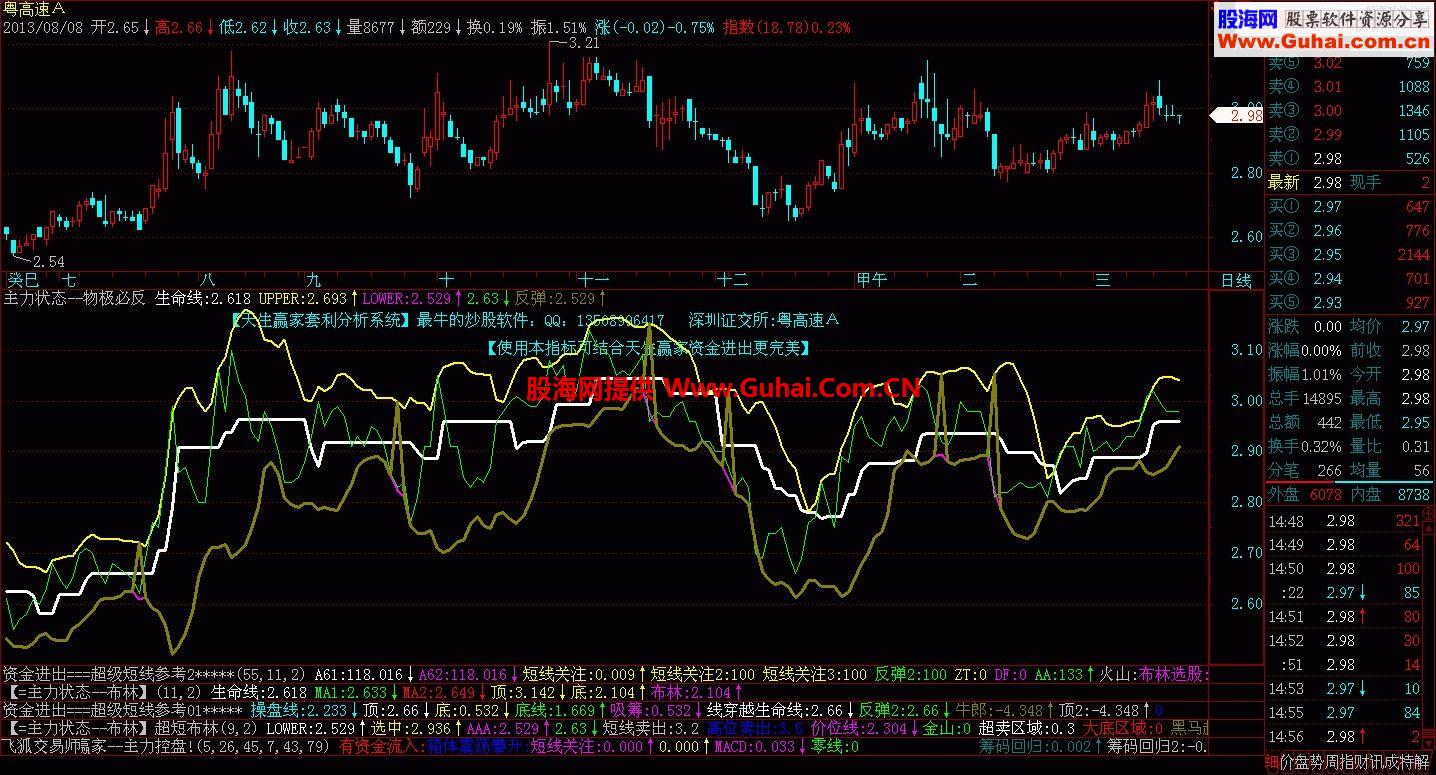This screenshot has height=775, width=1436.
Task: Click the 2.54 low price marker on the chart
Action: pos(48,262)
